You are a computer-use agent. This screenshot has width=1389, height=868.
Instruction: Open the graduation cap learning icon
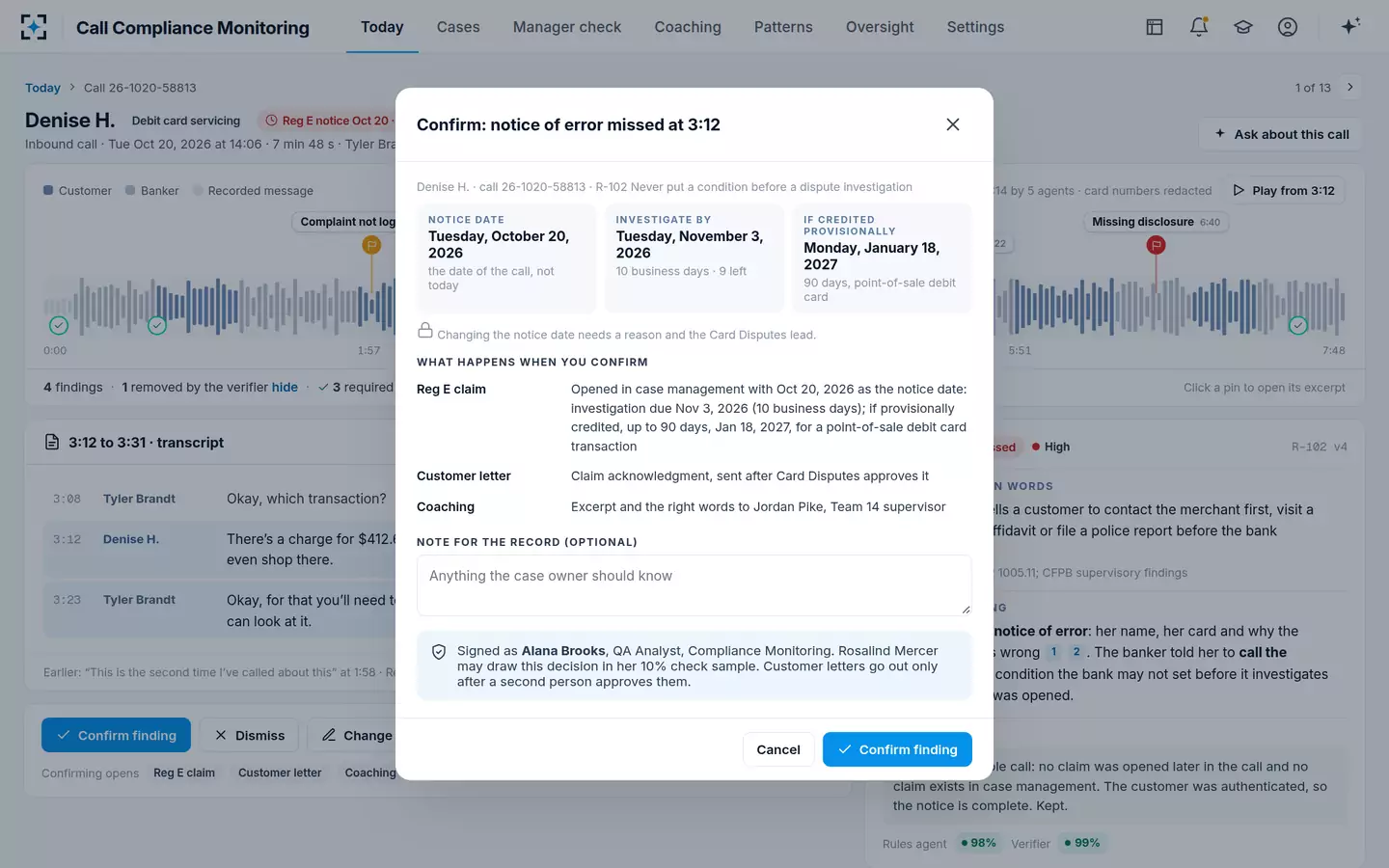pyautogui.click(x=1243, y=27)
